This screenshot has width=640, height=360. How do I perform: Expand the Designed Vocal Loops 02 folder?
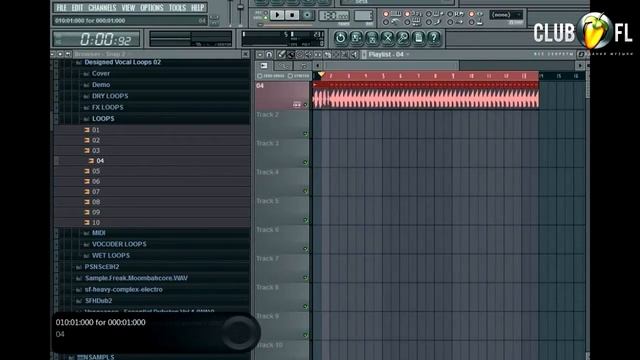click(x=122, y=62)
